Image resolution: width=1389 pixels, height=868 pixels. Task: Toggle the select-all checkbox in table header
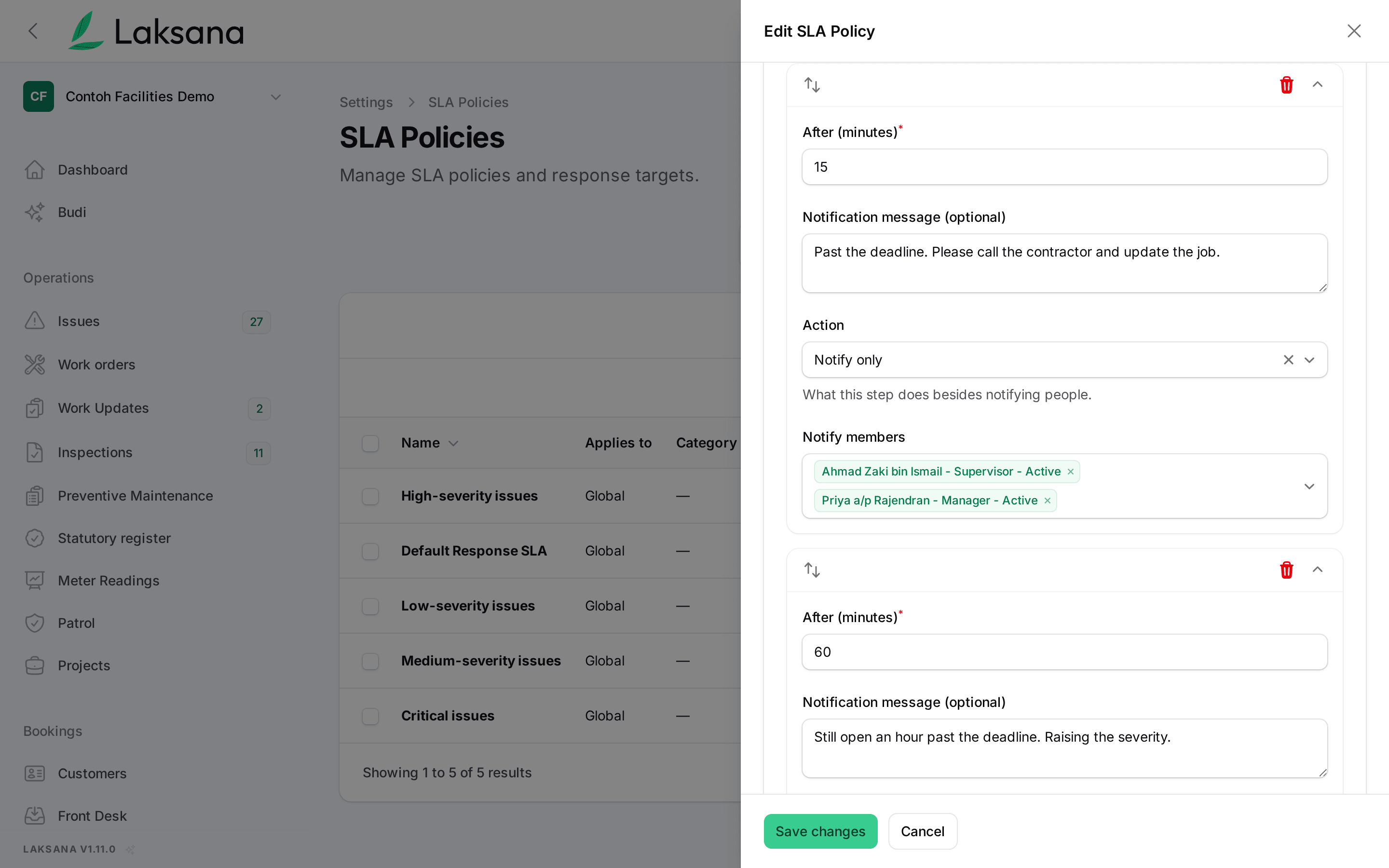[x=370, y=443]
